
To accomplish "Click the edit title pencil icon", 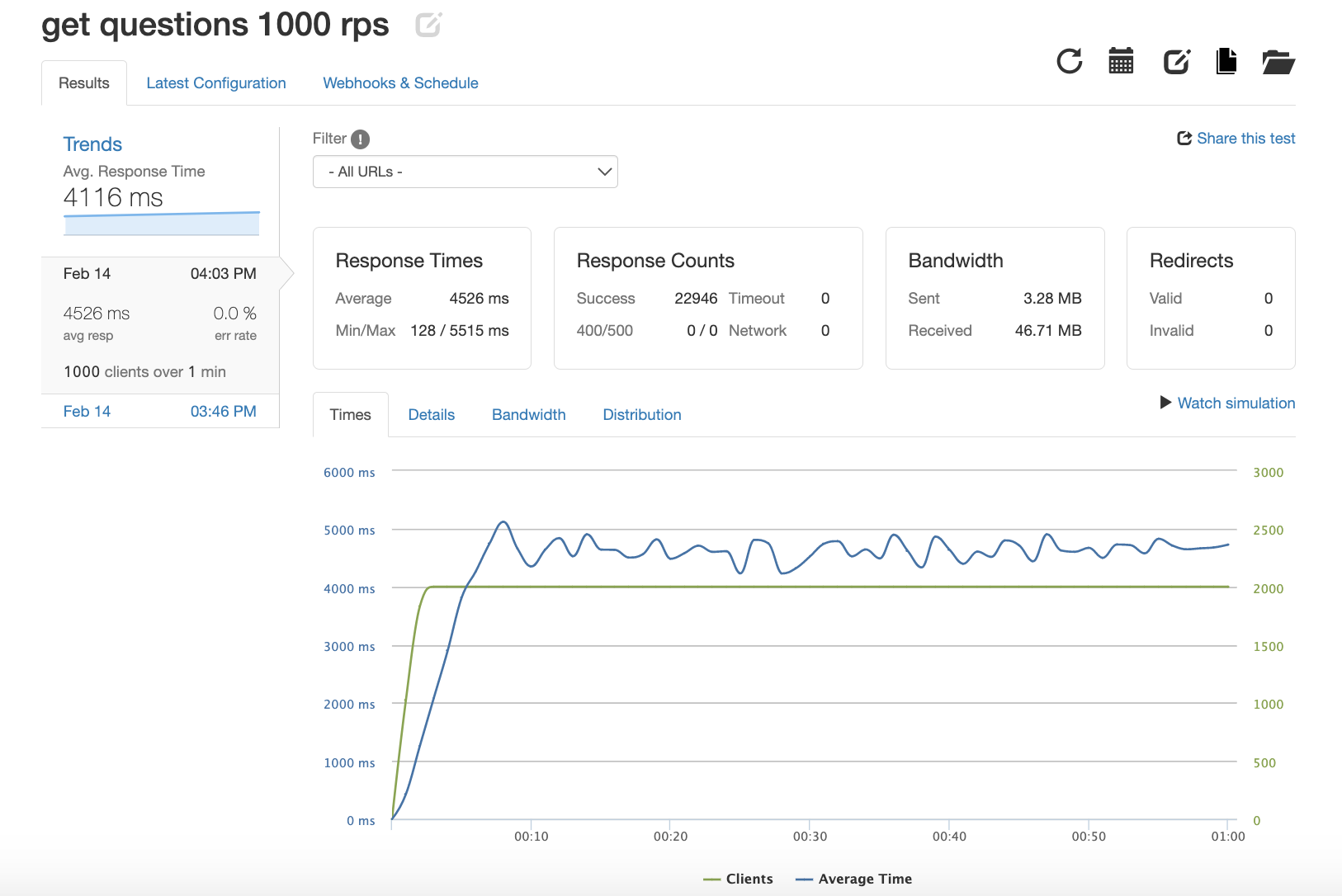I will click(428, 25).
